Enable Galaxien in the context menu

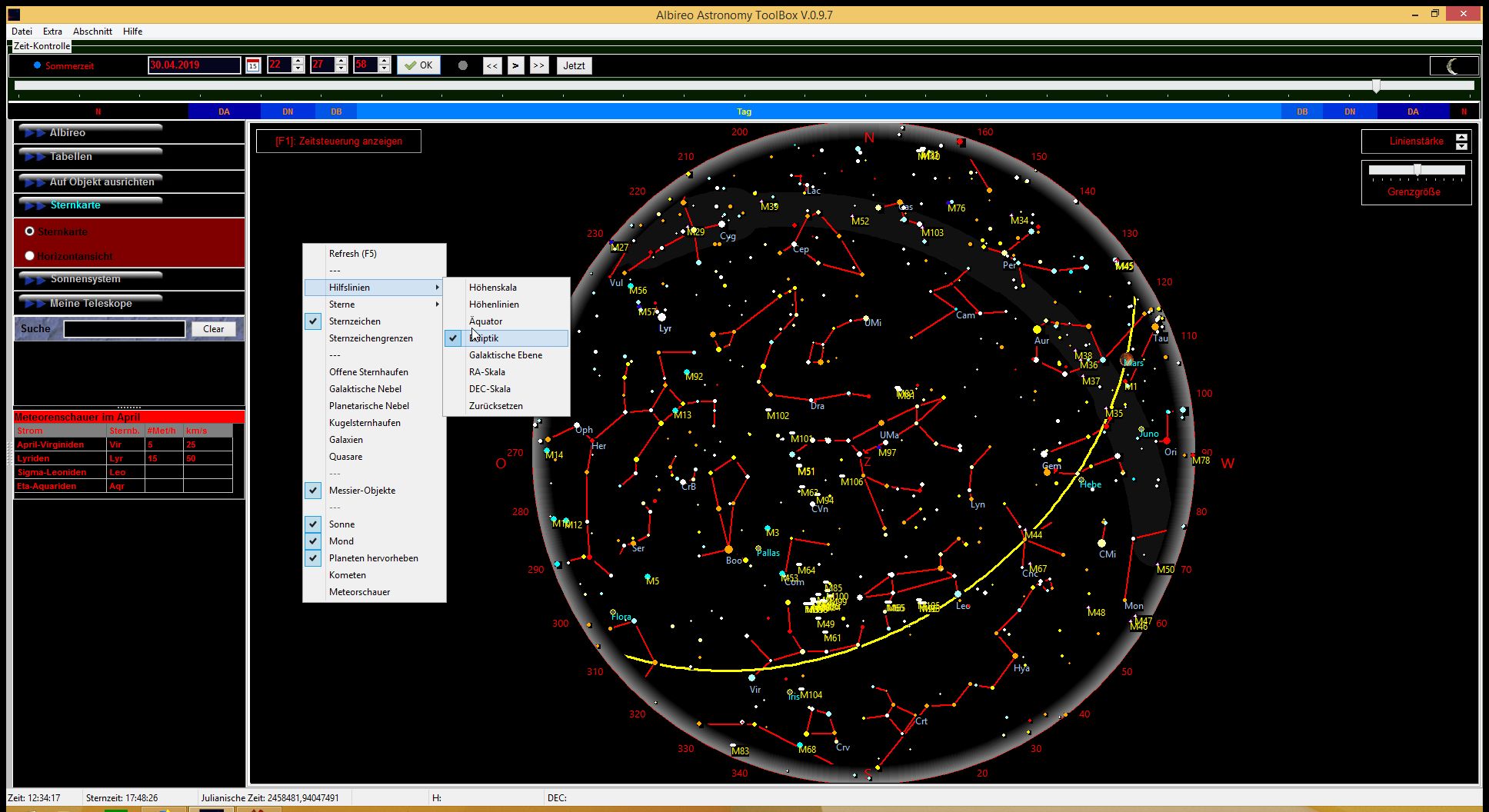pyautogui.click(x=375, y=440)
